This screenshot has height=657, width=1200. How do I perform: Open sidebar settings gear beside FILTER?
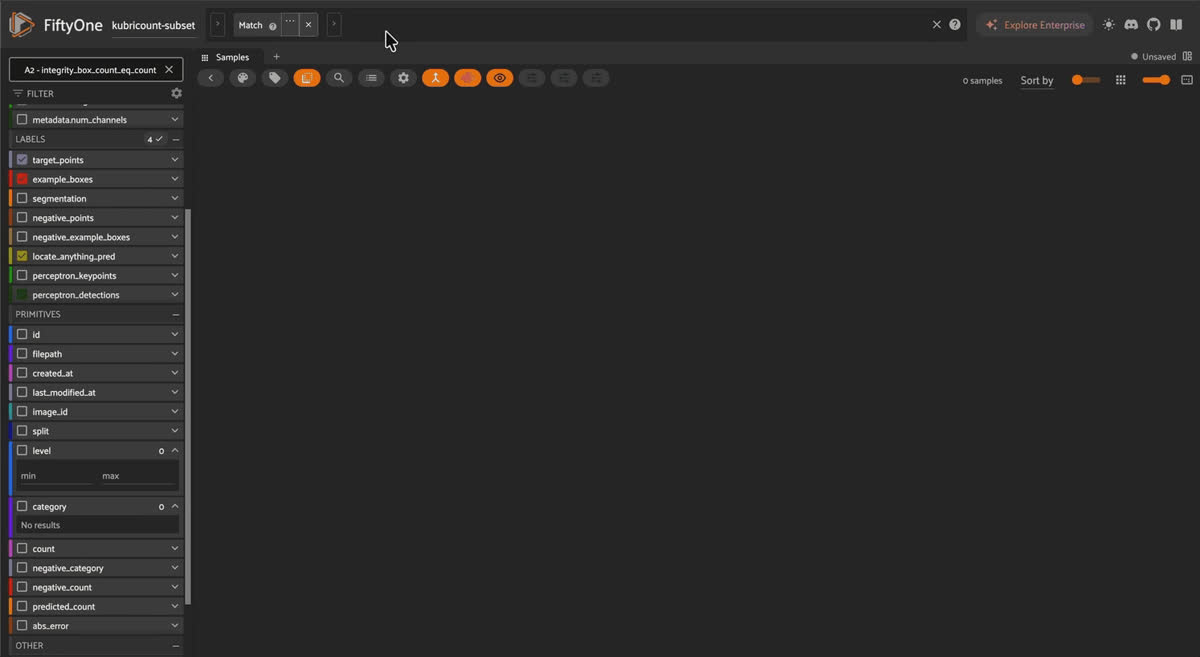pyautogui.click(x=177, y=93)
